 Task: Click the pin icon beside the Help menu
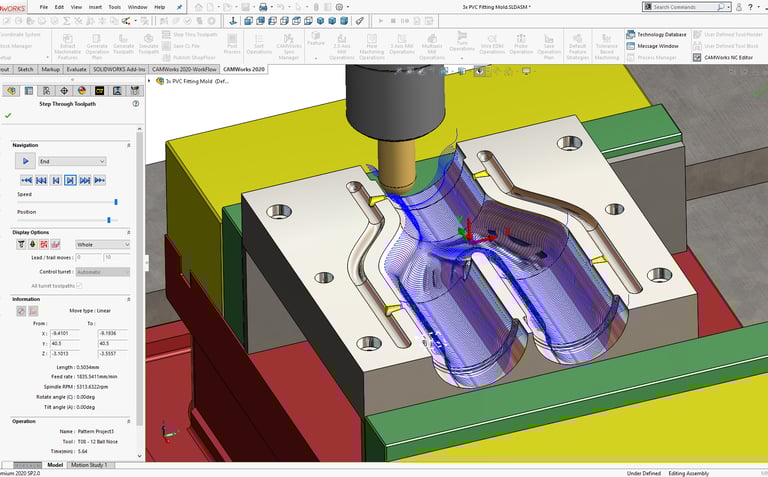point(179,7)
